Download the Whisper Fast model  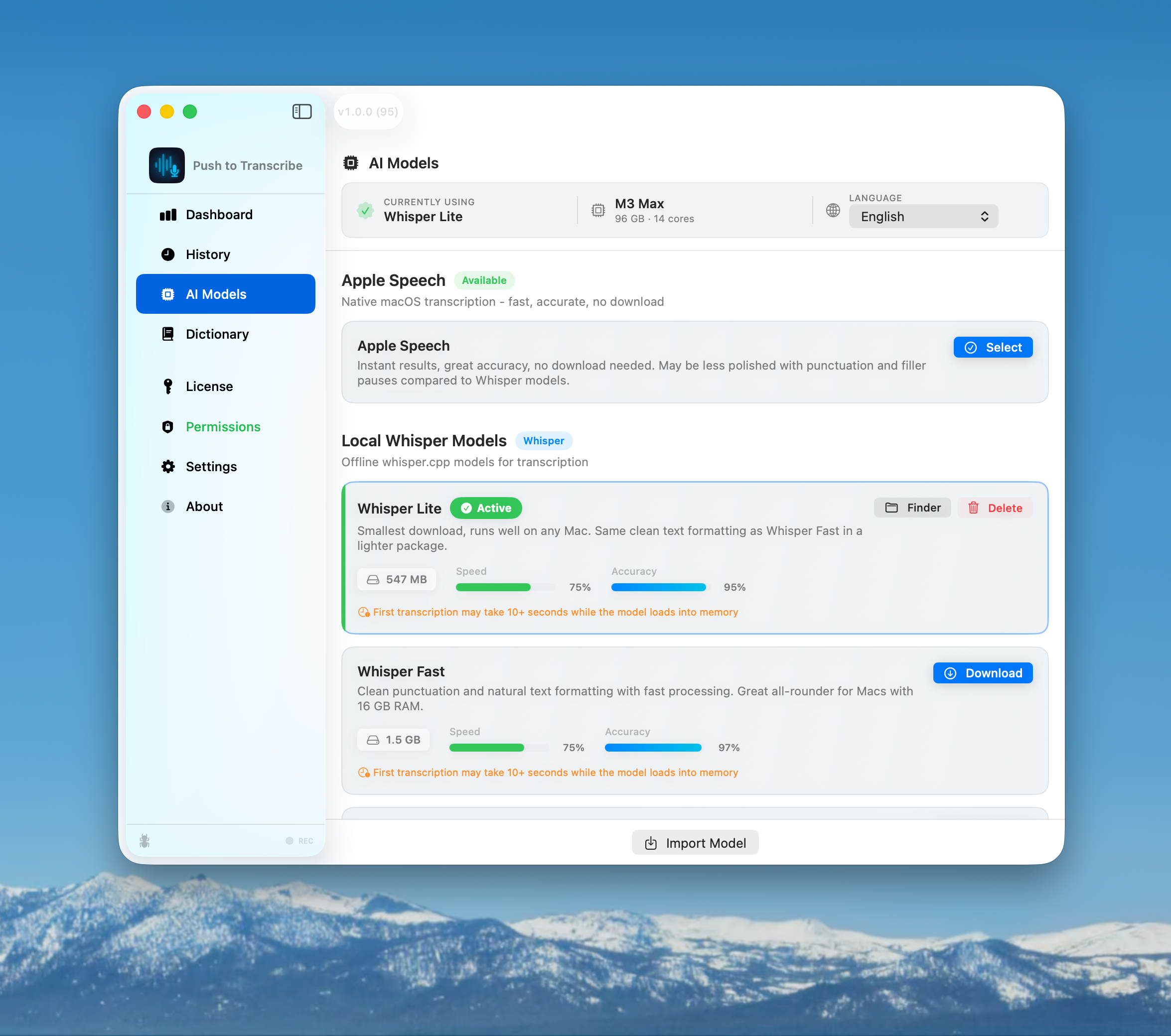pos(983,673)
